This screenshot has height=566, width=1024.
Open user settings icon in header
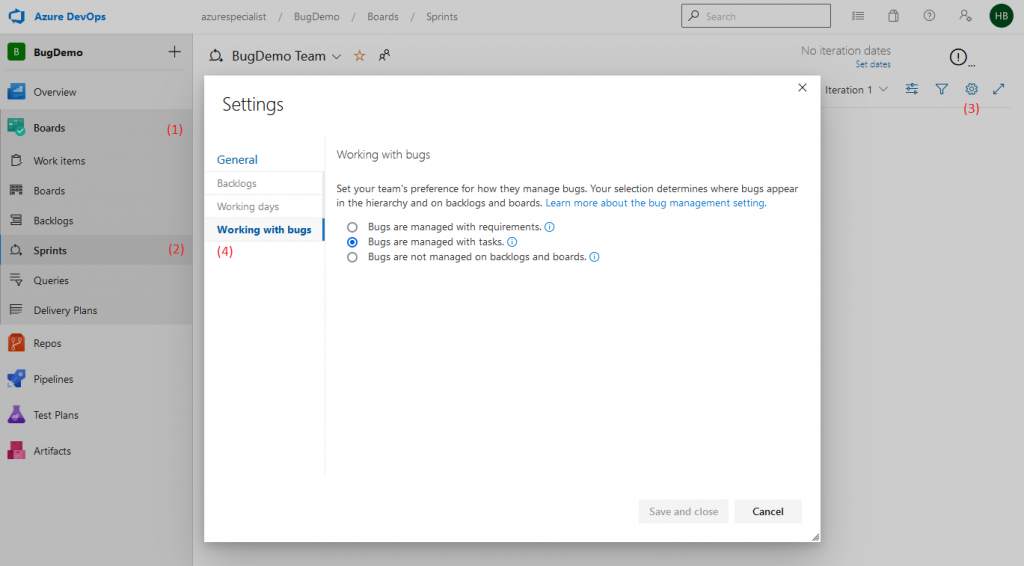[965, 16]
